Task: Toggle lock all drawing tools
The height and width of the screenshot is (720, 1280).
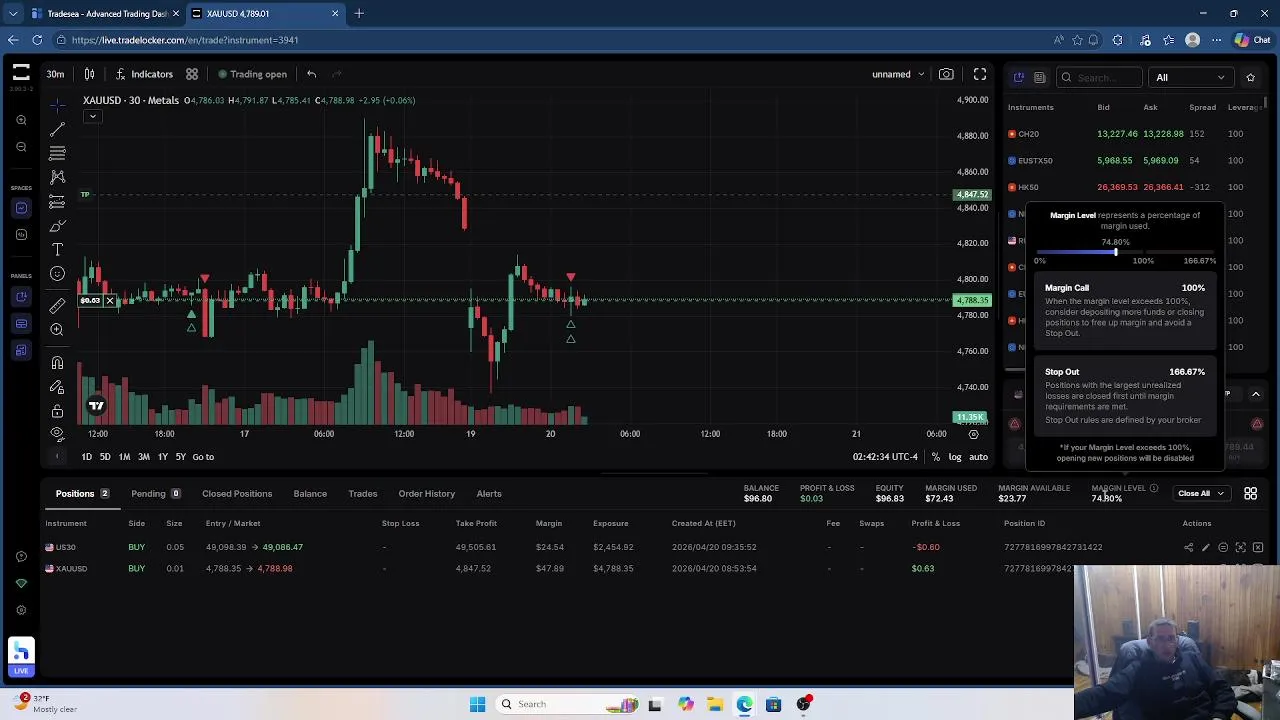Action: click(57, 411)
